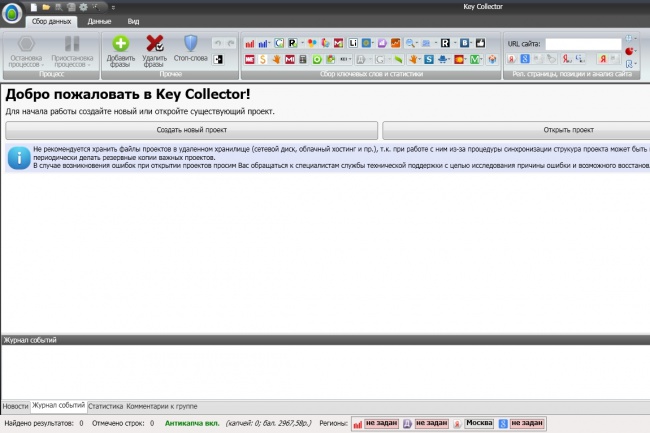This screenshot has height=433, width=650.
Task: Click the thumbs-up icon
Action: [480, 43]
